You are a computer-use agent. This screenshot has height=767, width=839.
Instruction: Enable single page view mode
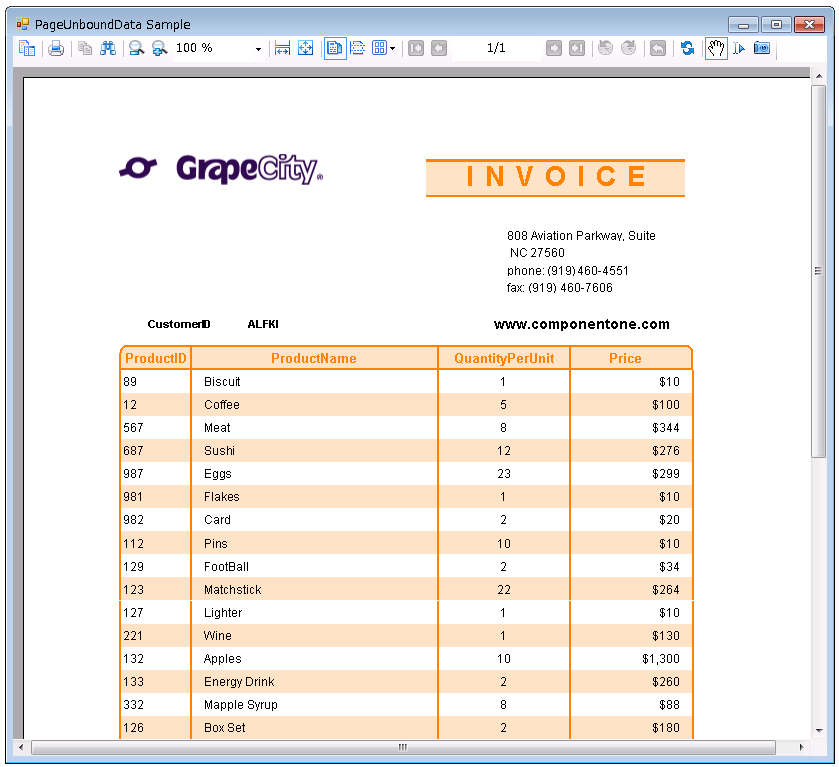pos(335,48)
